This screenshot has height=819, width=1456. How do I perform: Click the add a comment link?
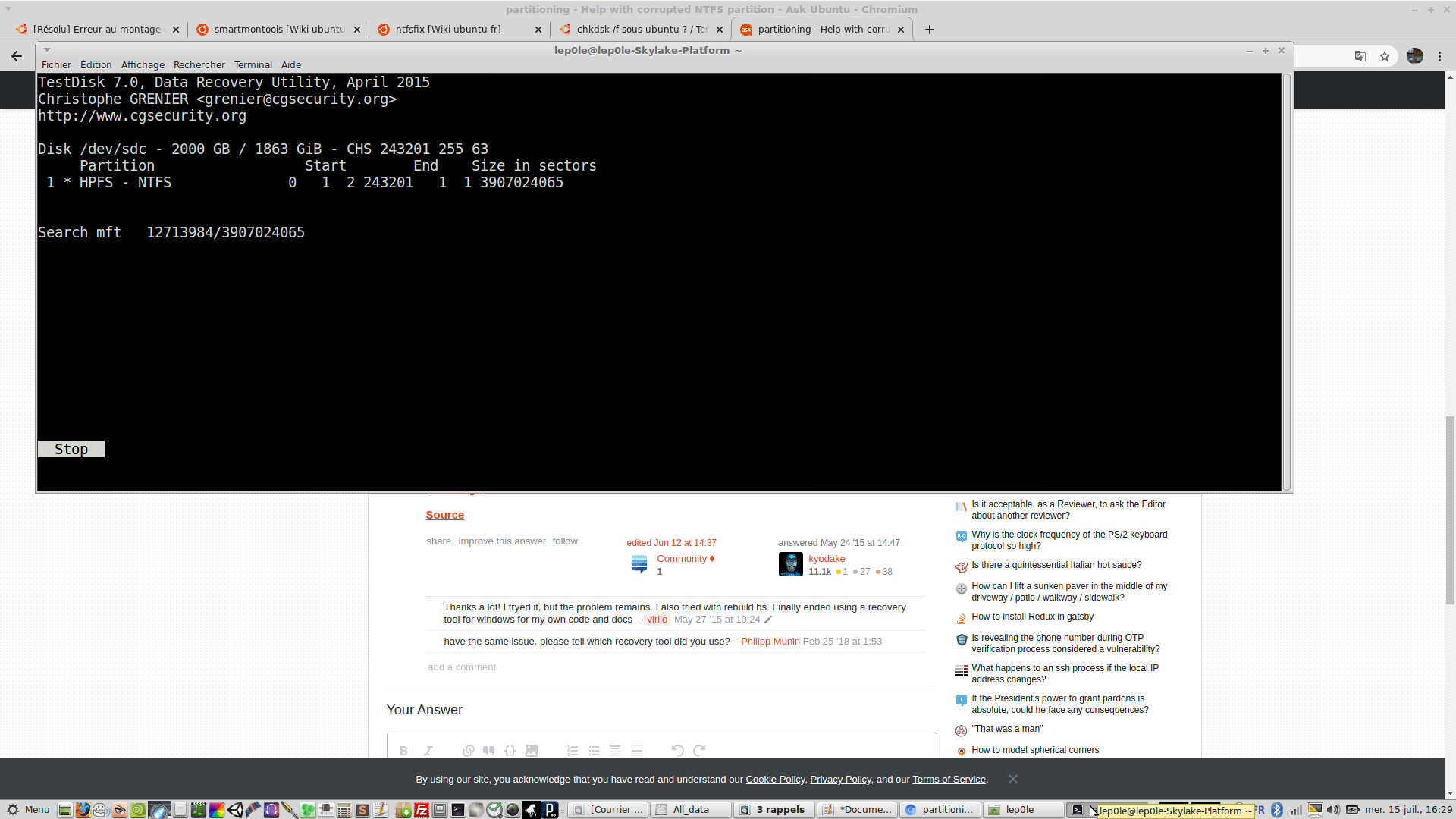pos(462,667)
